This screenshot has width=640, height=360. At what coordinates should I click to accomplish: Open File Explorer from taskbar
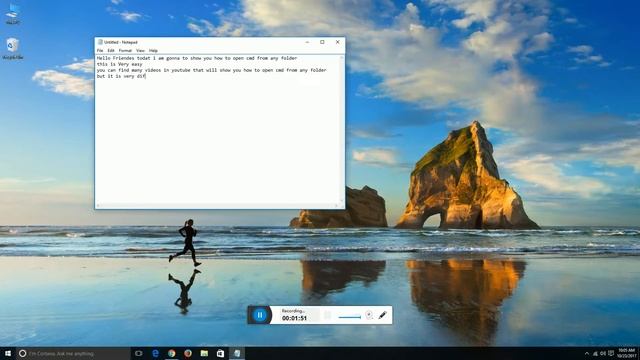[204, 353]
